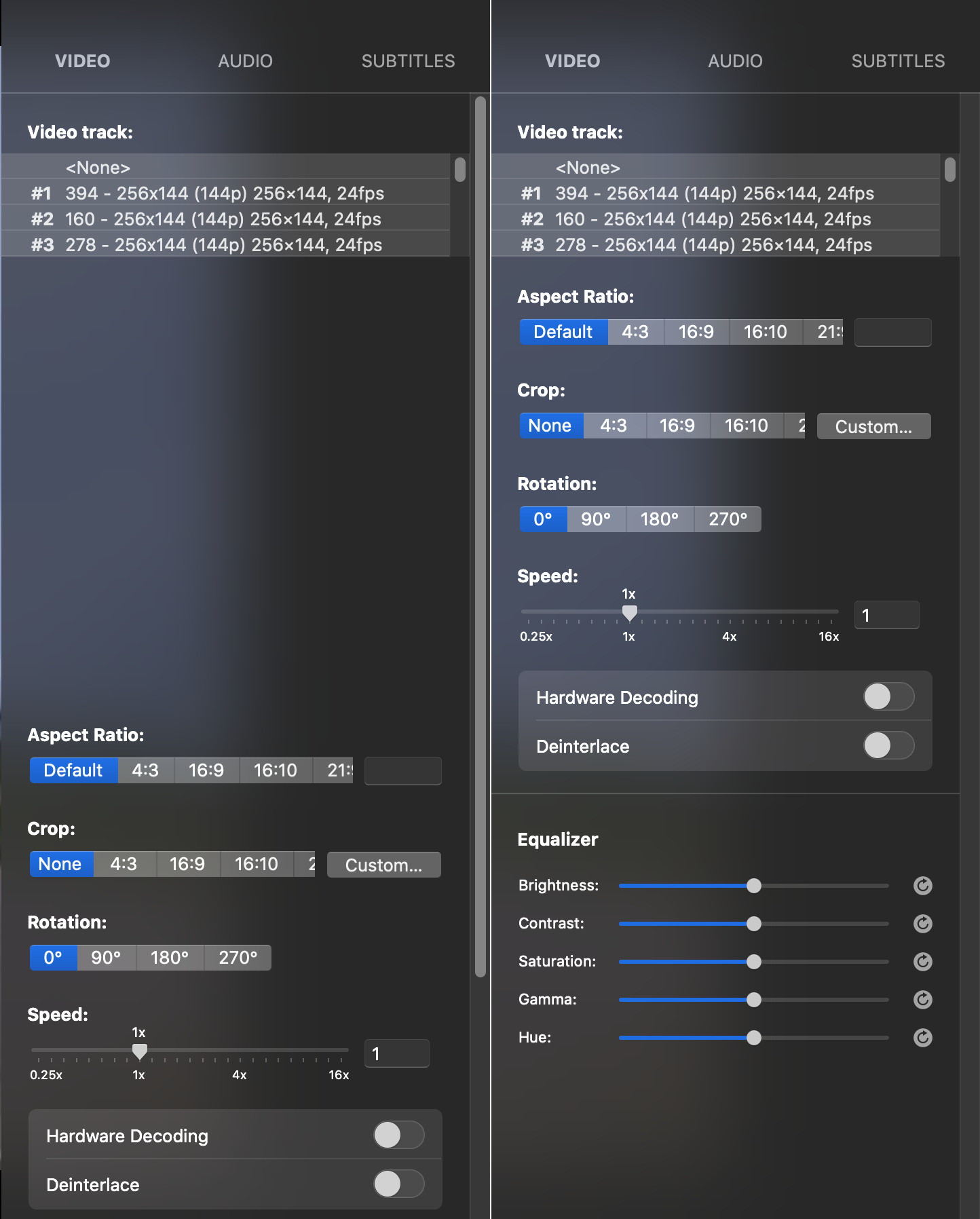Image resolution: width=980 pixels, height=1219 pixels.
Task: Click the Brightness slider handle
Action: 754,886
